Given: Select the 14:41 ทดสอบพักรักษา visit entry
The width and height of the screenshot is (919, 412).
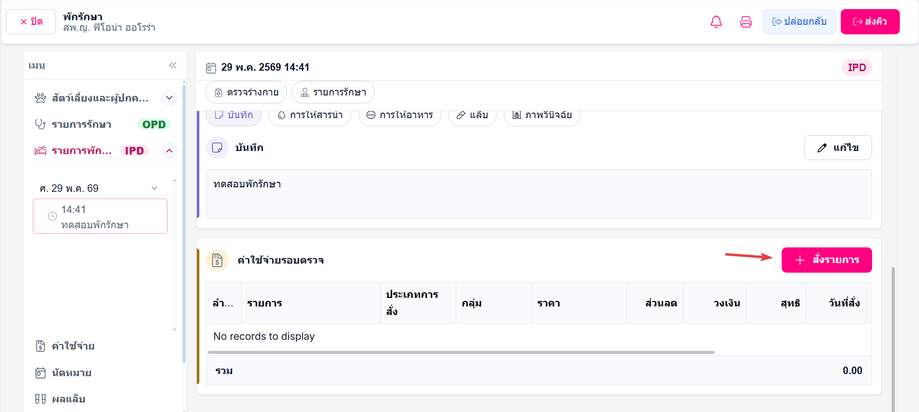Looking at the screenshot, I should 100,216.
